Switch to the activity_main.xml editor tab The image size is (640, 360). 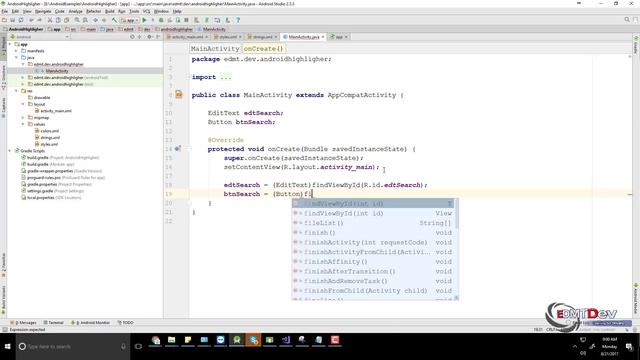pyautogui.click(x=187, y=37)
